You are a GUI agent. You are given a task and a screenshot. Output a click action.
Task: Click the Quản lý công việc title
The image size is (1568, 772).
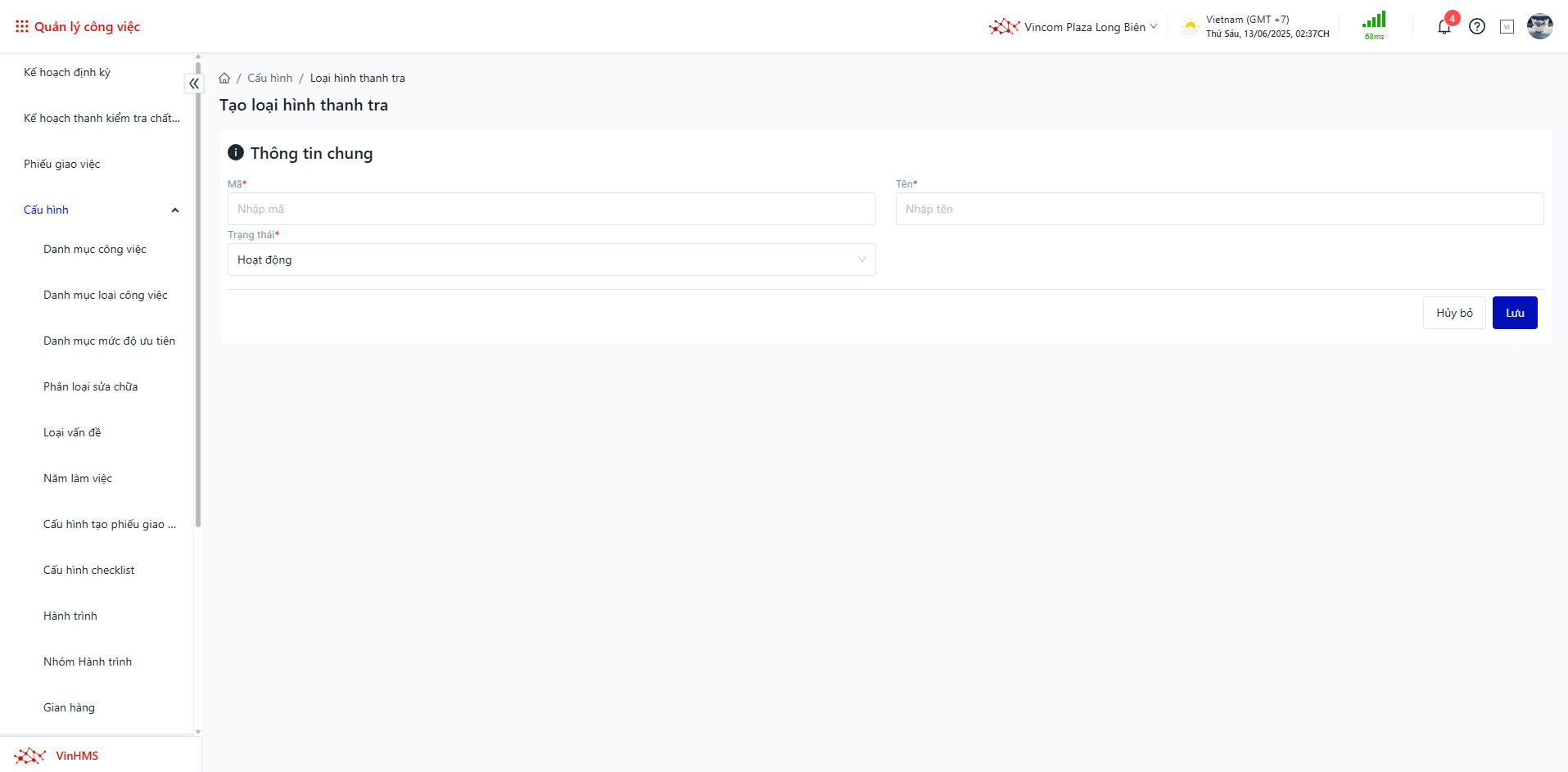coord(88,27)
